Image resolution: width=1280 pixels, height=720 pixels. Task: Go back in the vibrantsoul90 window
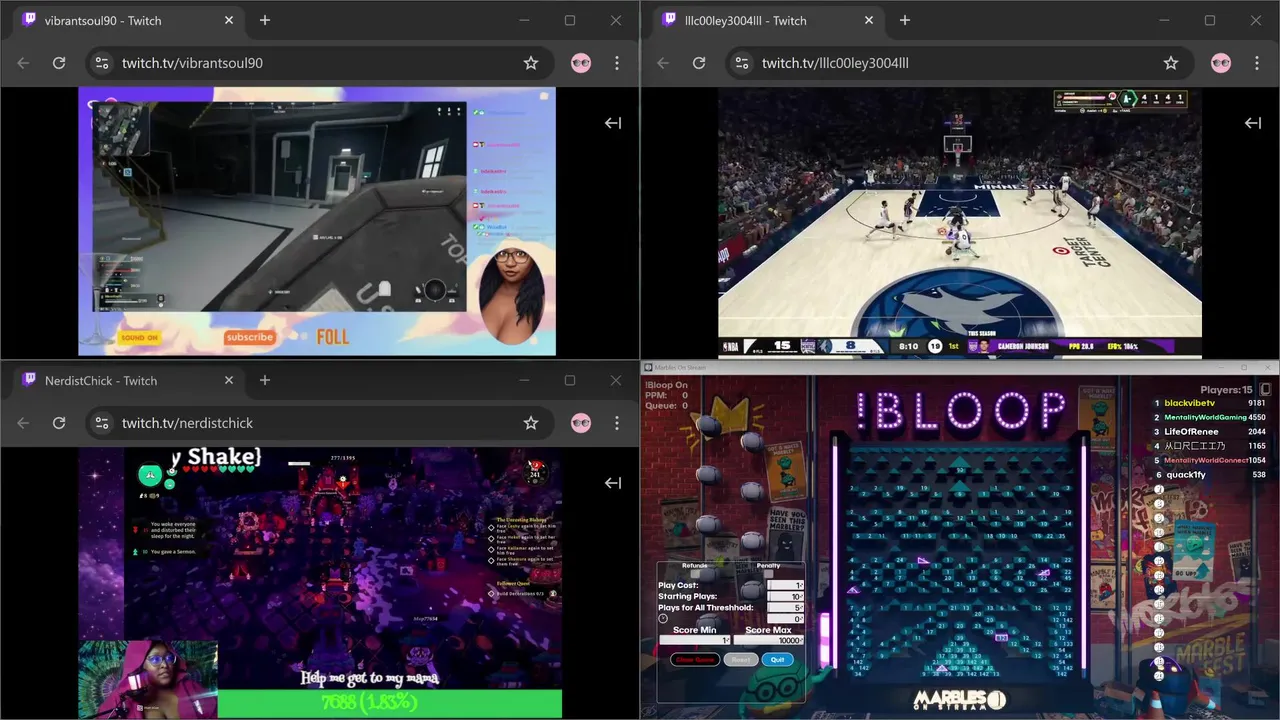coord(23,63)
